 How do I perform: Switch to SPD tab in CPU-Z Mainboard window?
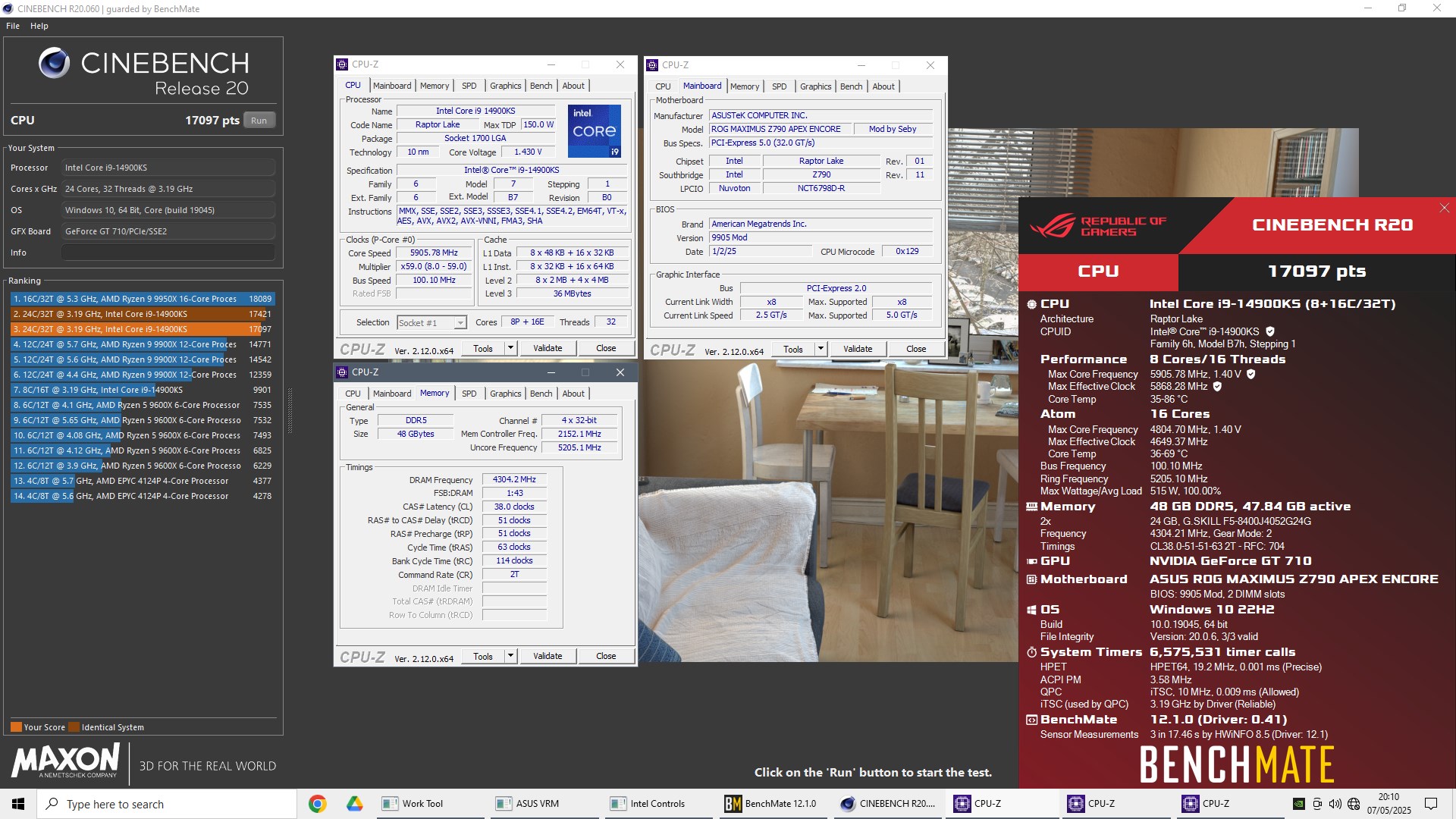[780, 86]
